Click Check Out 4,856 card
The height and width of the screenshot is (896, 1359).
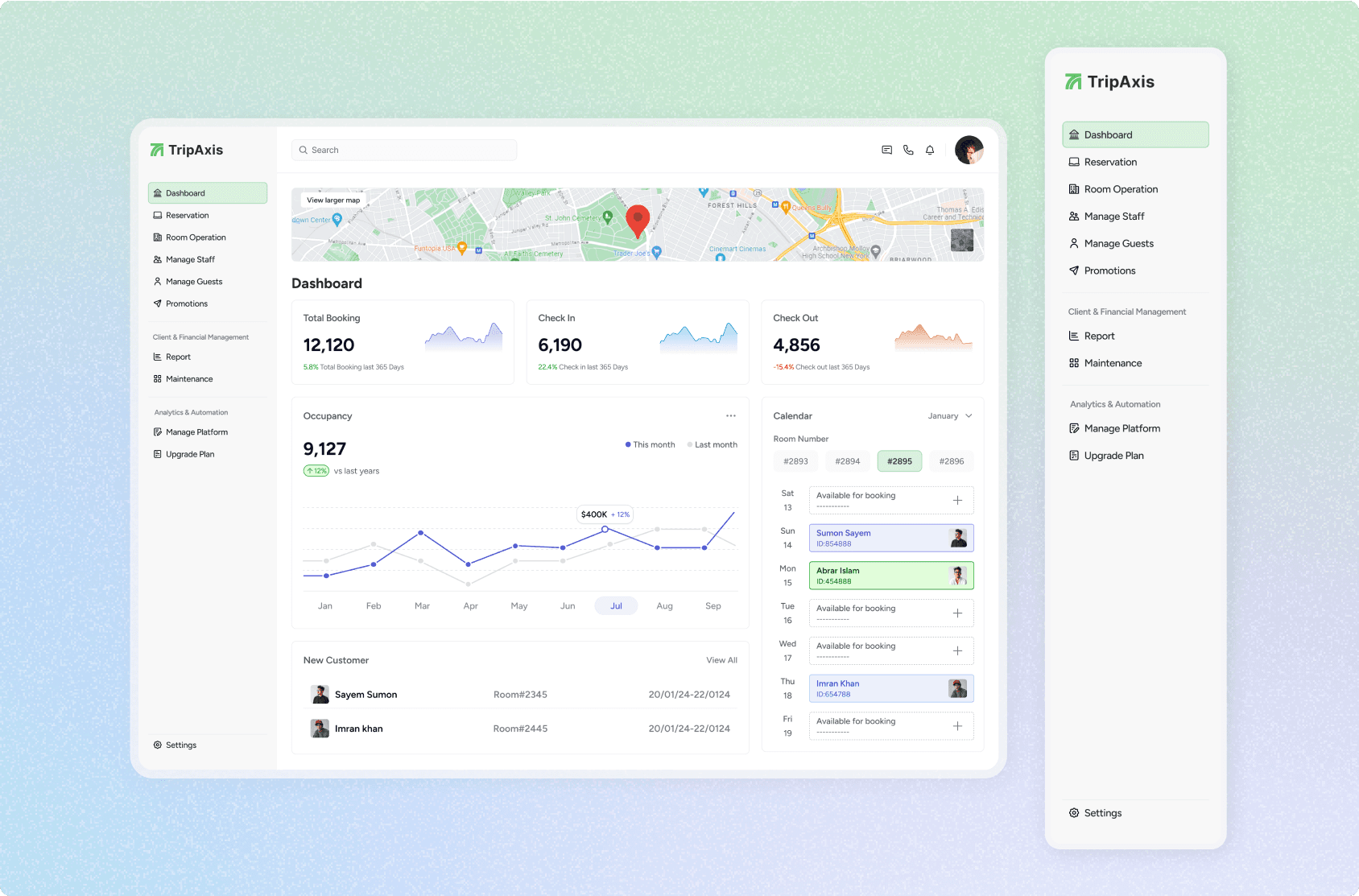click(873, 342)
